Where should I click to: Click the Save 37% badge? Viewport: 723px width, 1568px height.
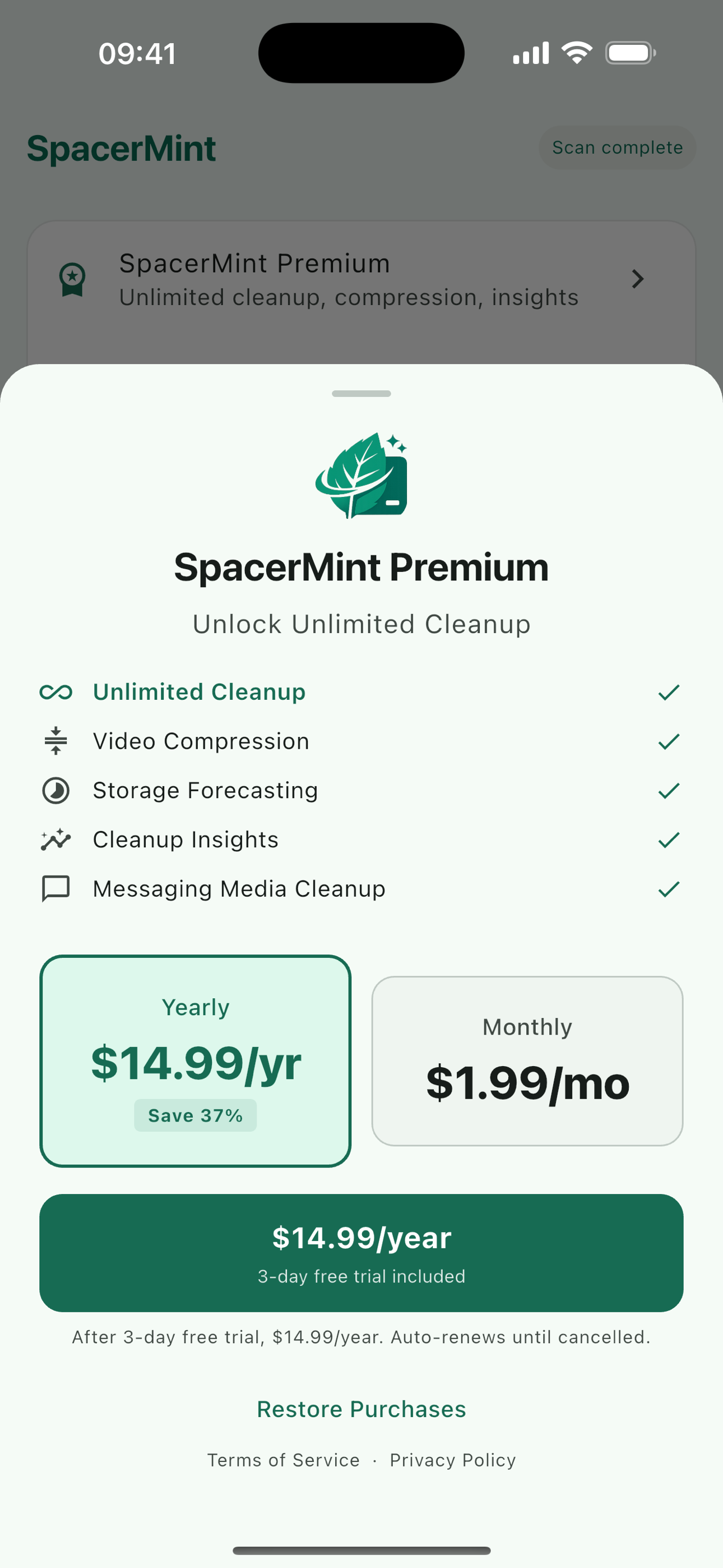tap(196, 1116)
